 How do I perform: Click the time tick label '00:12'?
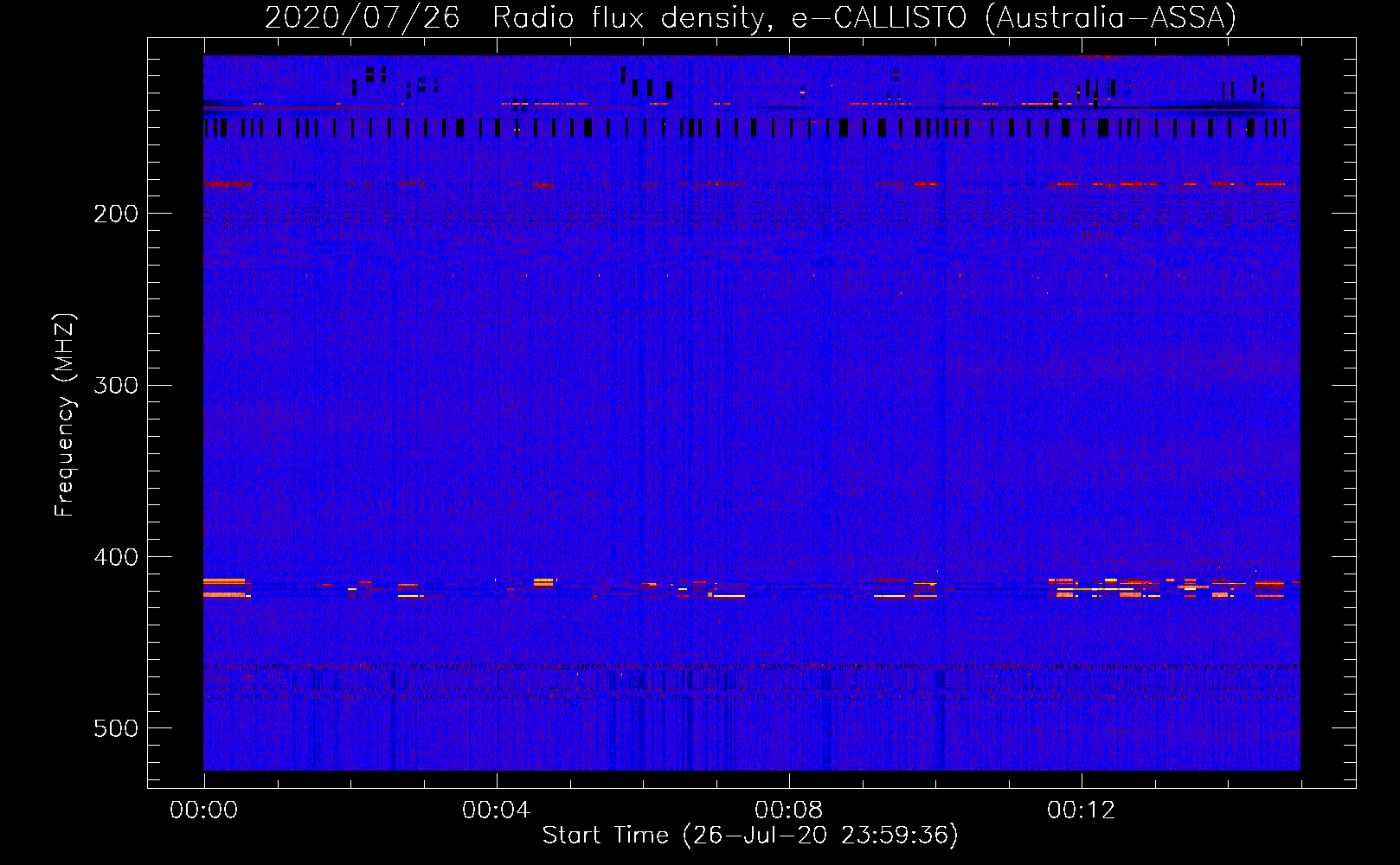(x=1081, y=810)
